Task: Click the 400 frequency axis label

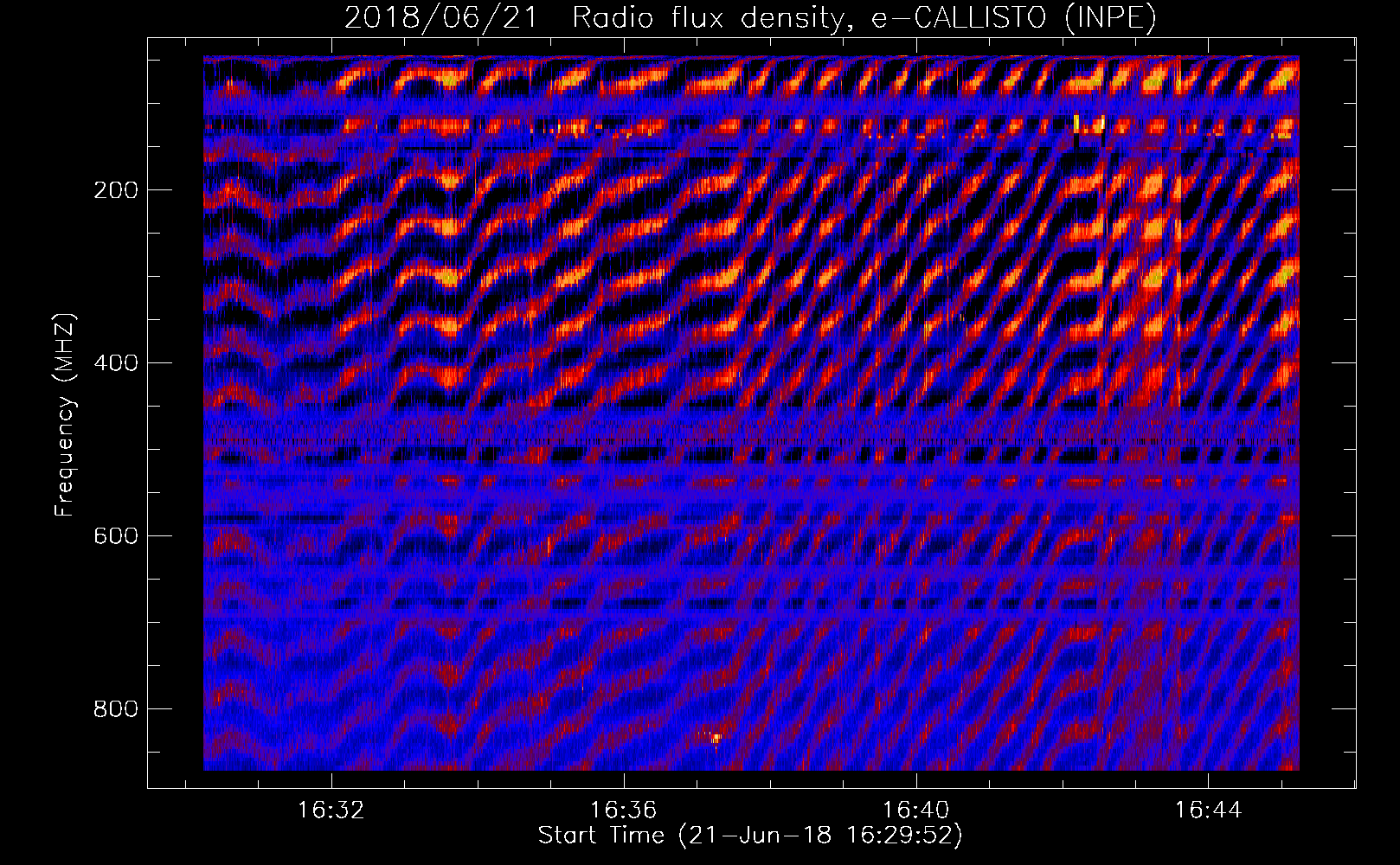Action: pyautogui.click(x=116, y=363)
